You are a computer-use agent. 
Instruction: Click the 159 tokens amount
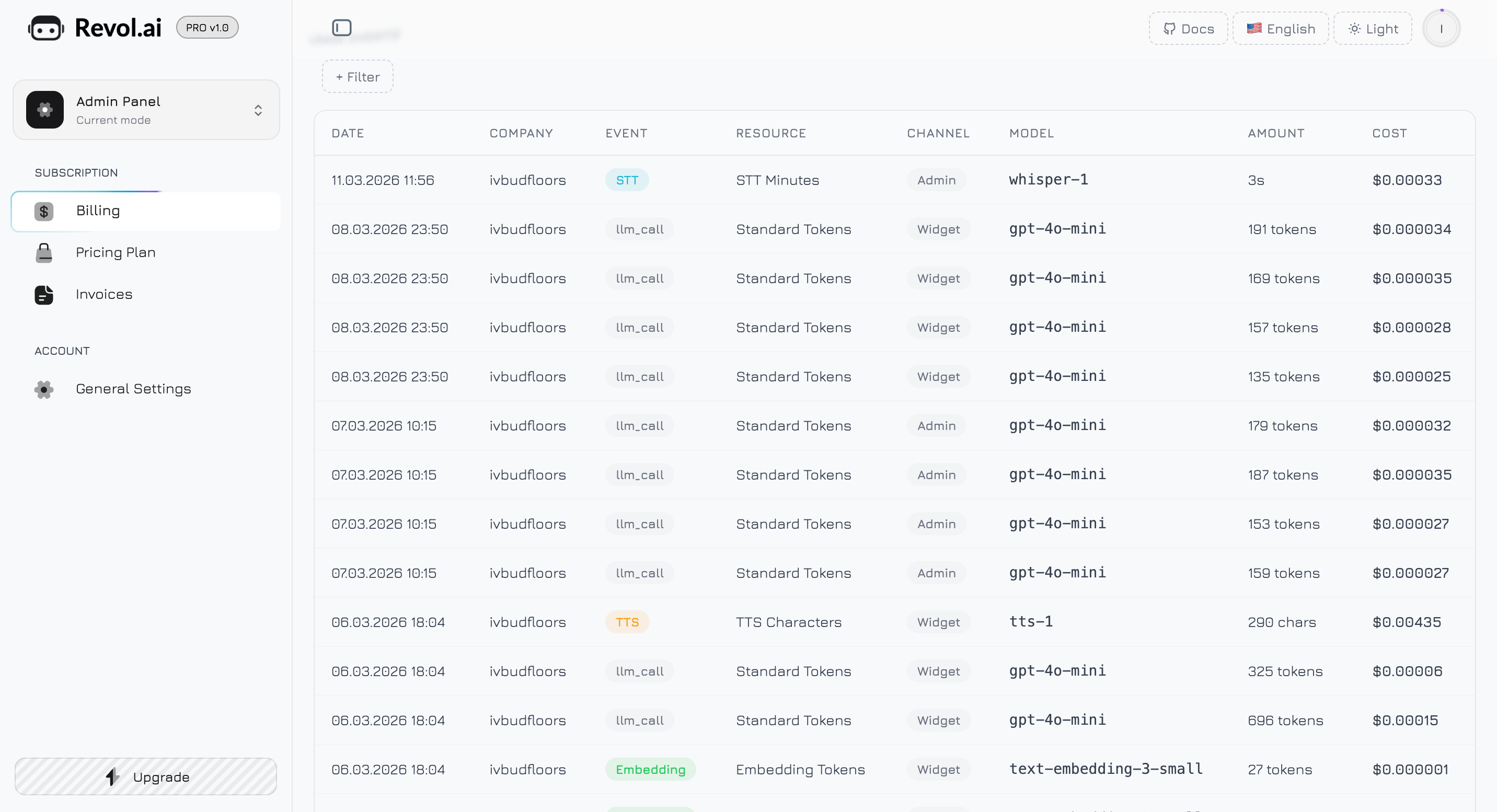1283,573
